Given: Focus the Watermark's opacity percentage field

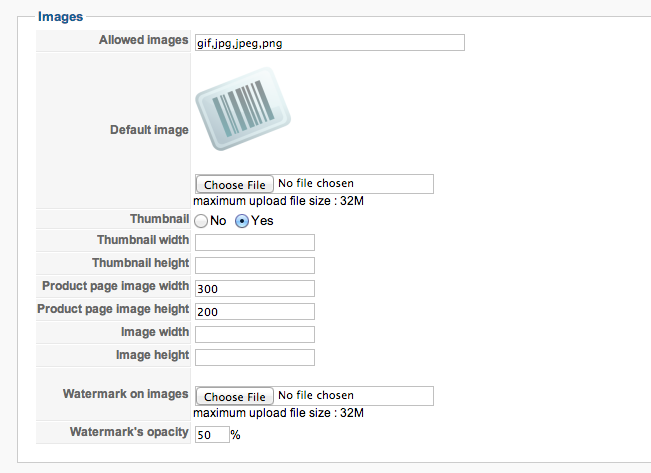Looking at the screenshot, I should coord(211,435).
